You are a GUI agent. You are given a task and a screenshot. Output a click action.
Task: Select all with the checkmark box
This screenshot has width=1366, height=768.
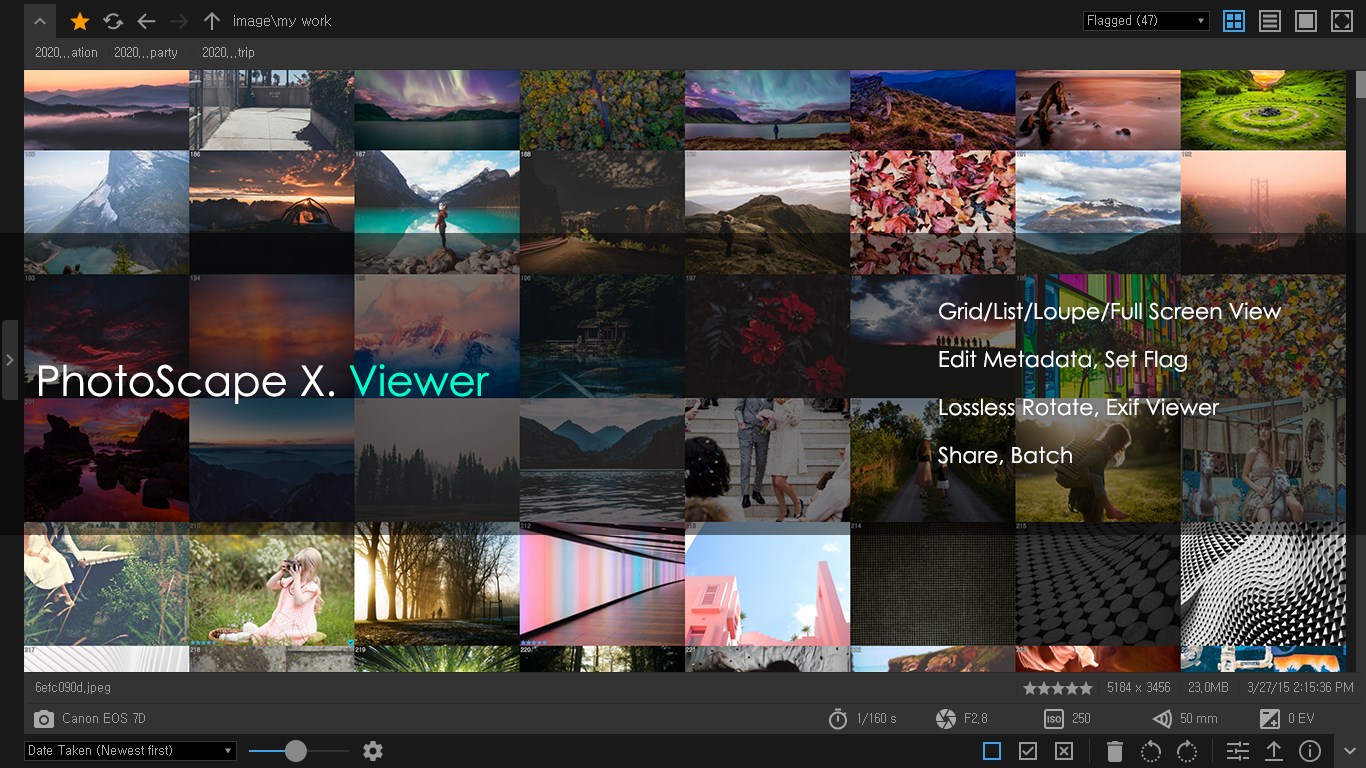[1028, 751]
